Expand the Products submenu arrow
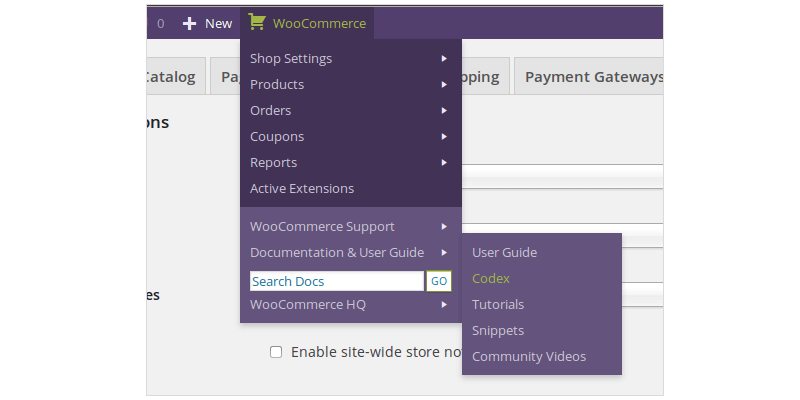 coord(443,85)
